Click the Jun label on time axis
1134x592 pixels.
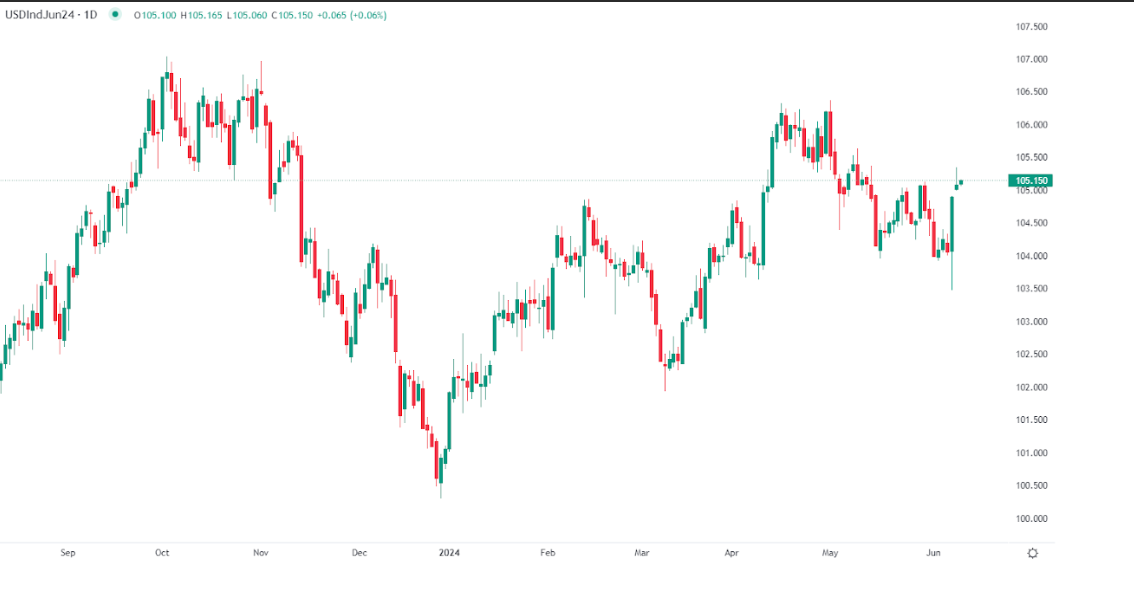click(933, 552)
